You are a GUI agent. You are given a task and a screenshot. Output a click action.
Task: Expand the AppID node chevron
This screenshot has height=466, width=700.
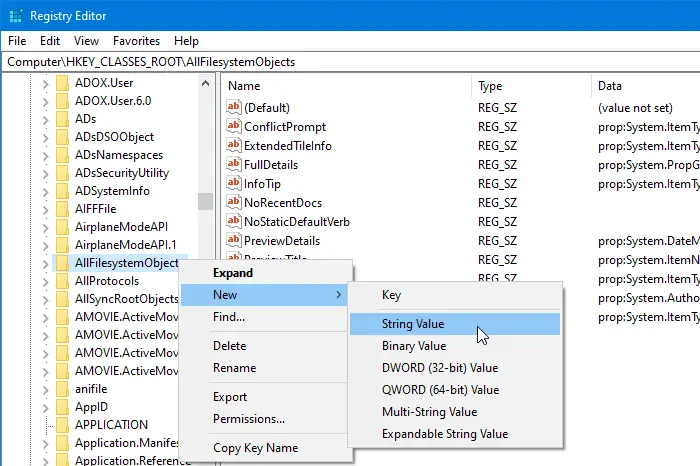[45, 408]
